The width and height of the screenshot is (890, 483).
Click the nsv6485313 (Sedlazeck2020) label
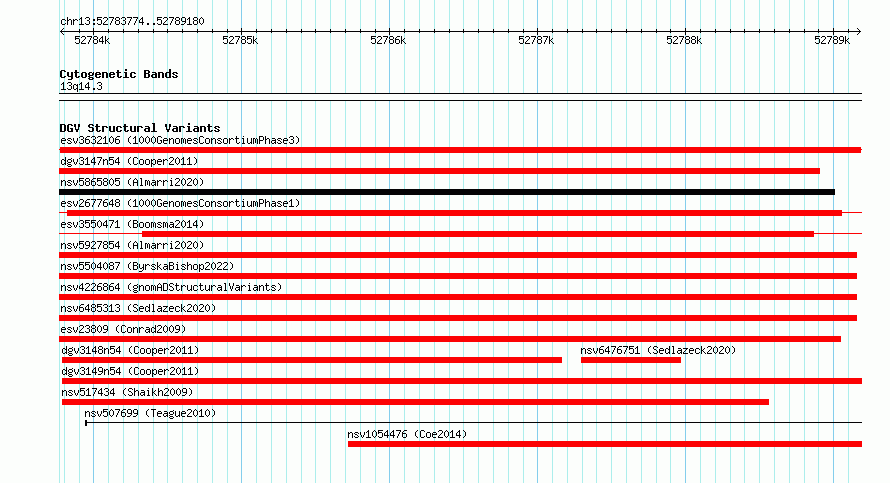click(138, 308)
